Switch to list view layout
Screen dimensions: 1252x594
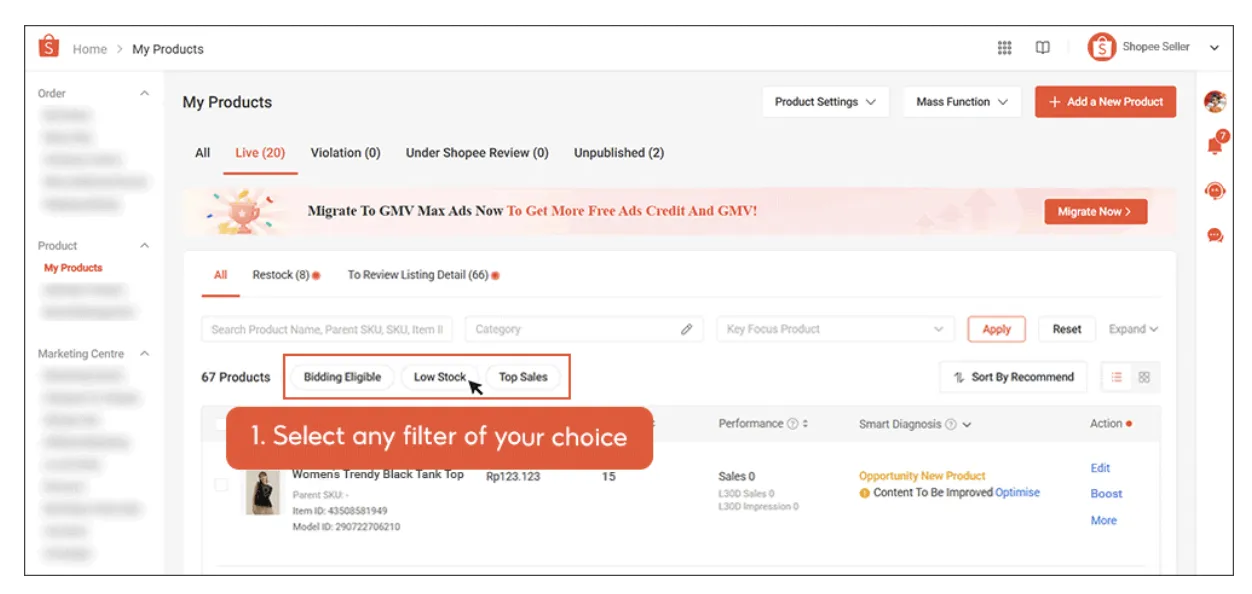(1117, 377)
